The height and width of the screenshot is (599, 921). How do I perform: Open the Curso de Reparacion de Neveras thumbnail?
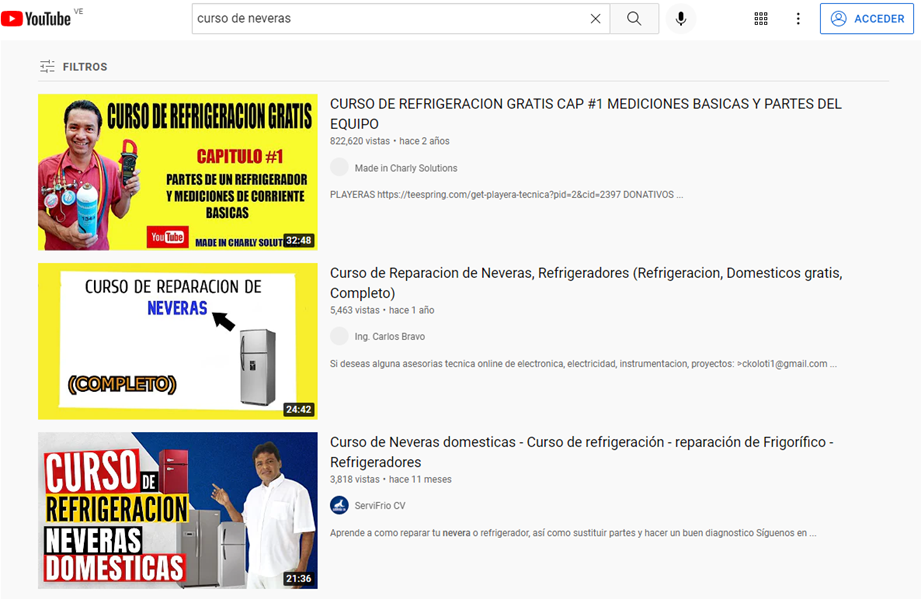click(x=178, y=341)
